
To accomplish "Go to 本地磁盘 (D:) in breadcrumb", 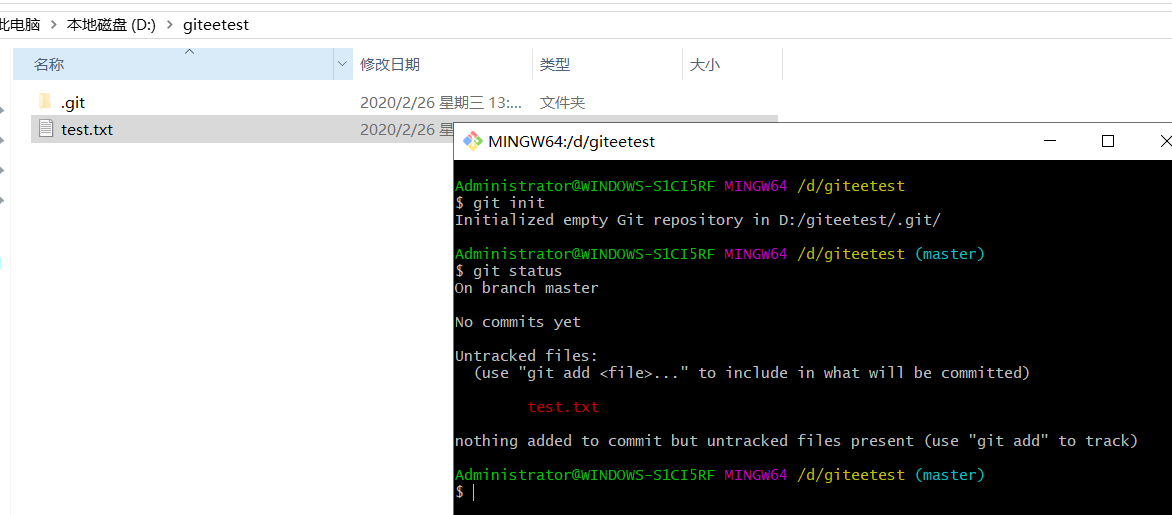I will 111,25.
